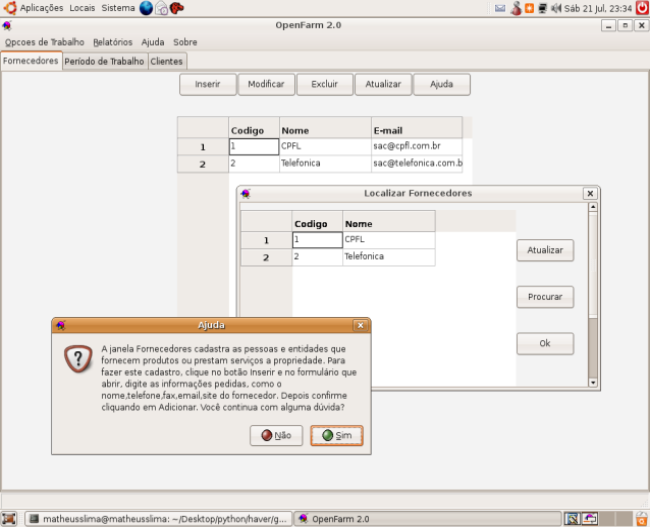The width and height of the screenshot is (650, 527).
Task: Open the Relatórios menu
Action: 113,42
